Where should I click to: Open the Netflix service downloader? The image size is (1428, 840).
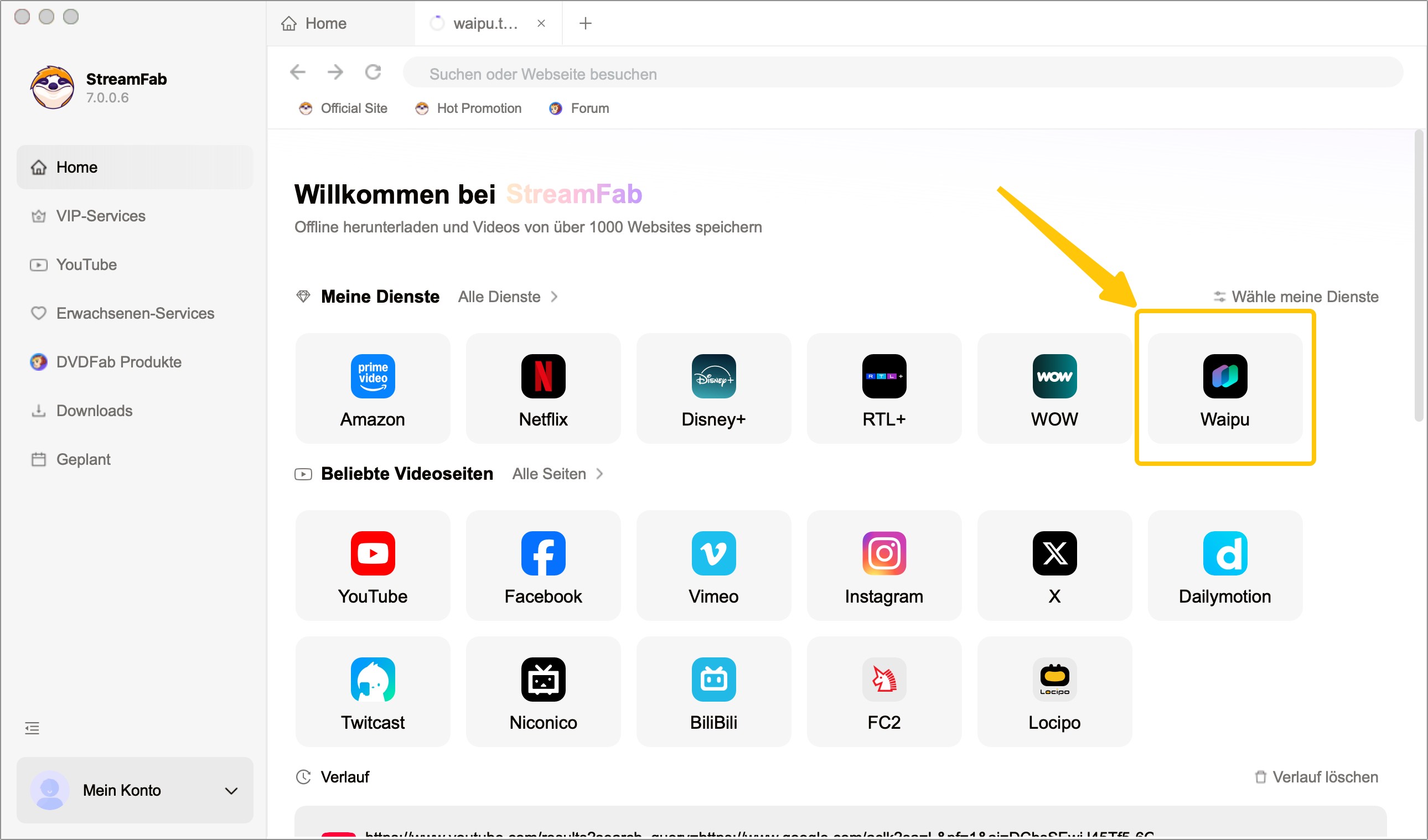[x=543, y=388]
